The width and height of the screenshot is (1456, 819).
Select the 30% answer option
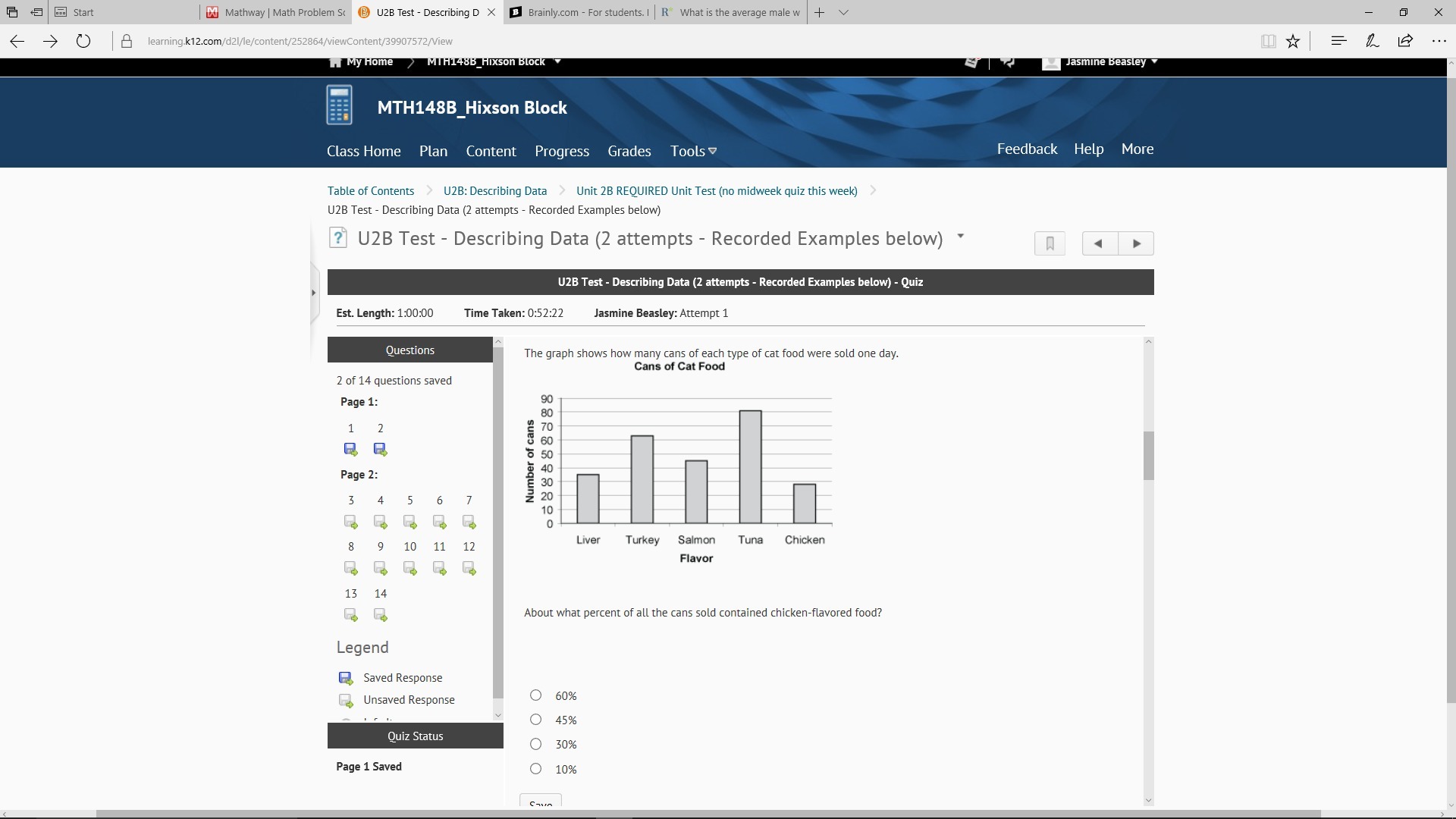coord(535,744)
